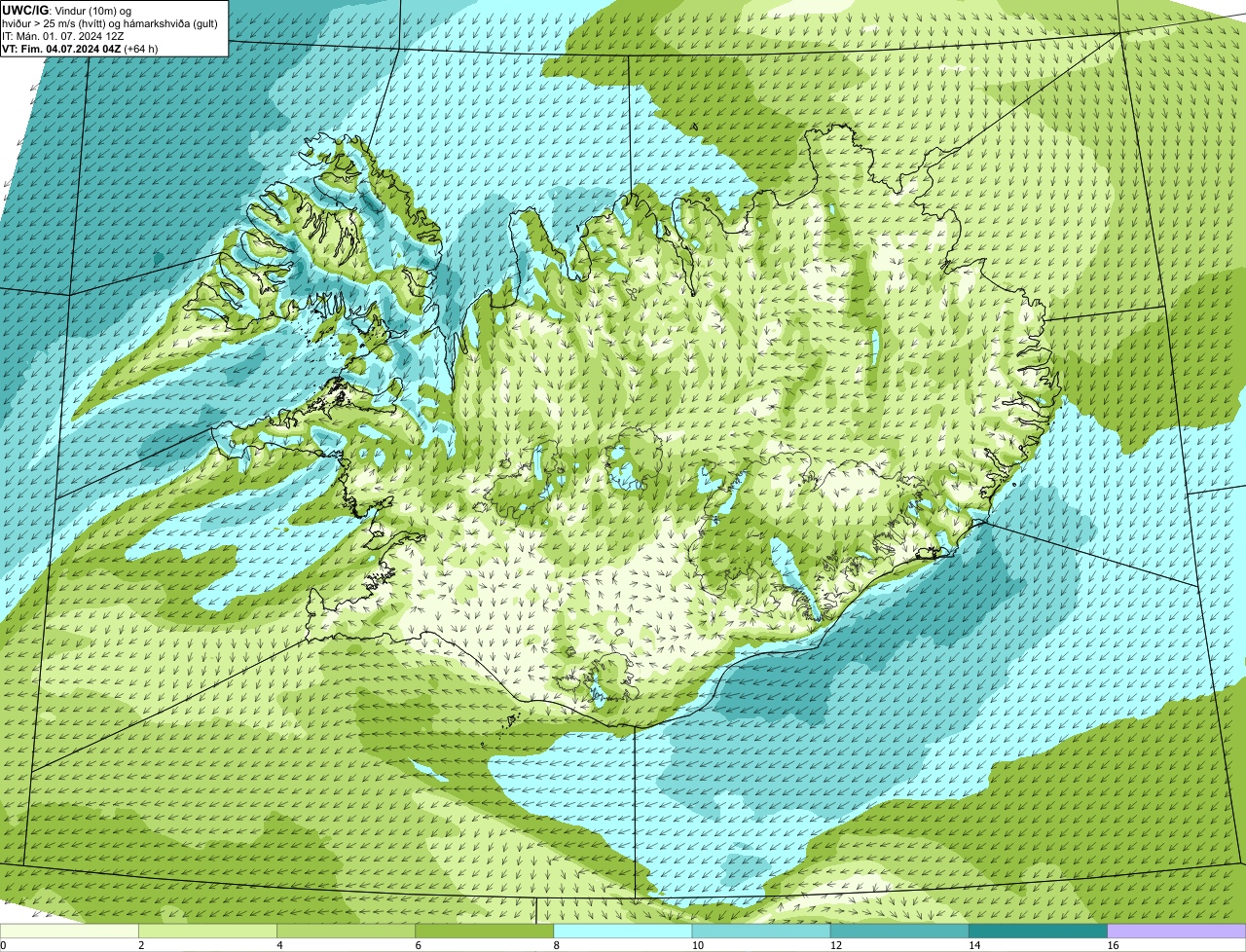Click the legend label "0"

coord(3,946)
